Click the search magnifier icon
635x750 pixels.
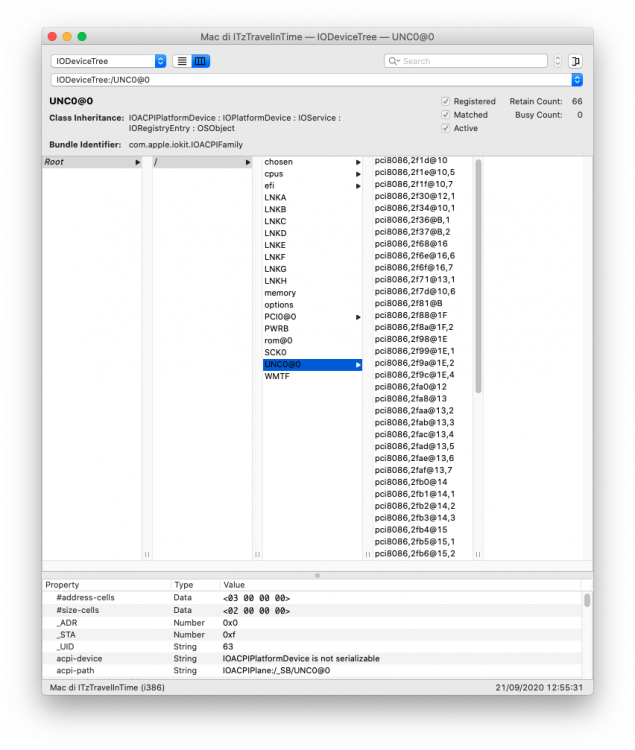[x=394, y=61]
